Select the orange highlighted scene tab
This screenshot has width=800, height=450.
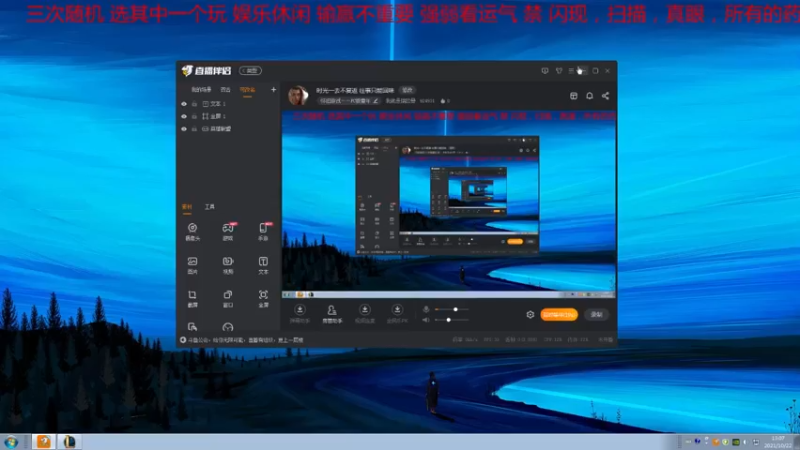click(247, 90)
